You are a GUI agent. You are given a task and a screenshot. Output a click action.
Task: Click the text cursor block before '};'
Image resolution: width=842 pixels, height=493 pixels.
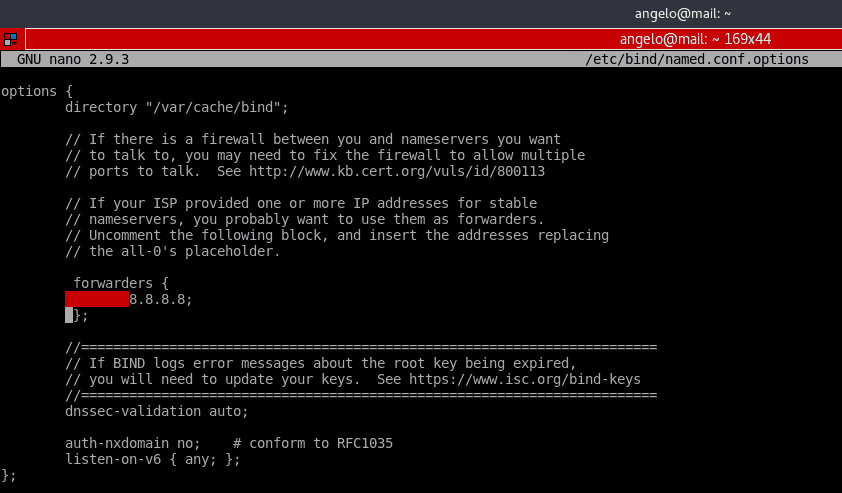(x=69, y=315)
